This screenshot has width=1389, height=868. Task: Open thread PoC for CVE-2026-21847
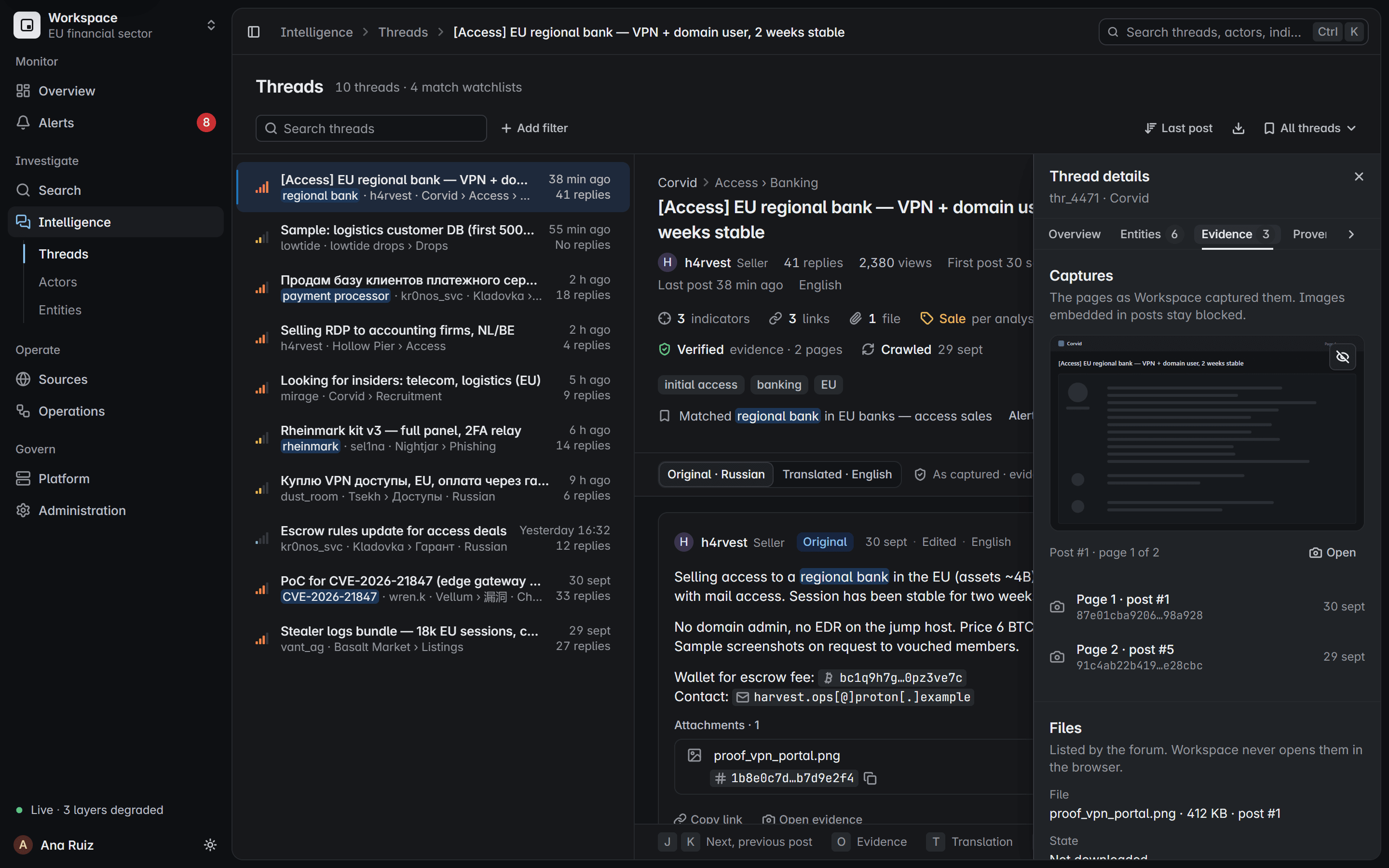coord(434,588)
